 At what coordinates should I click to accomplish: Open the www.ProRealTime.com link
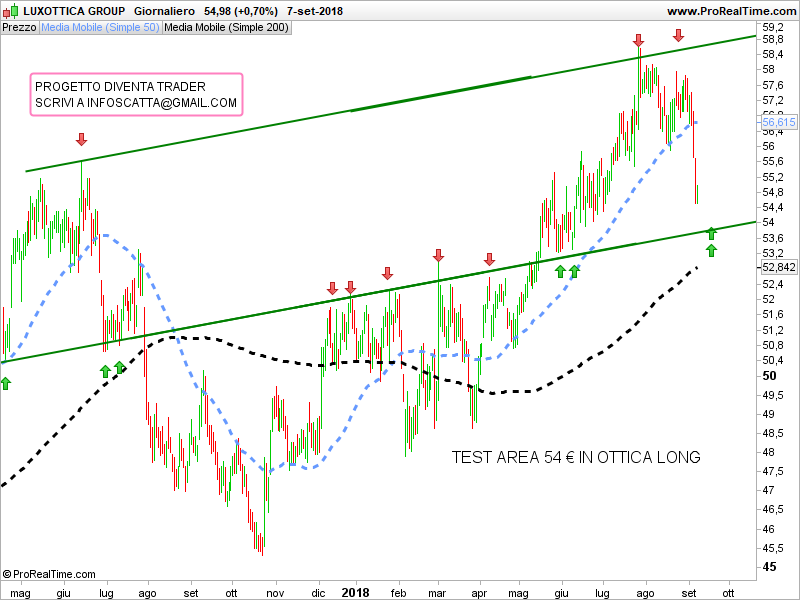click(x=732, y=11)
